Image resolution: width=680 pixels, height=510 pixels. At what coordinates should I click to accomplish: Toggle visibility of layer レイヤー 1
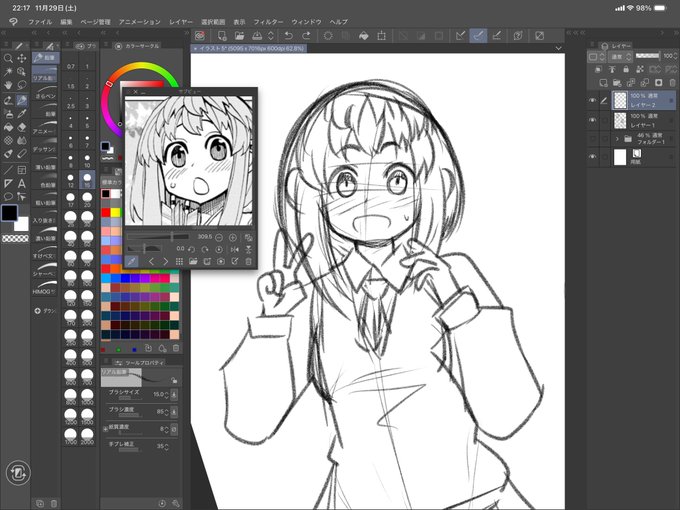[x=592, y=120]
